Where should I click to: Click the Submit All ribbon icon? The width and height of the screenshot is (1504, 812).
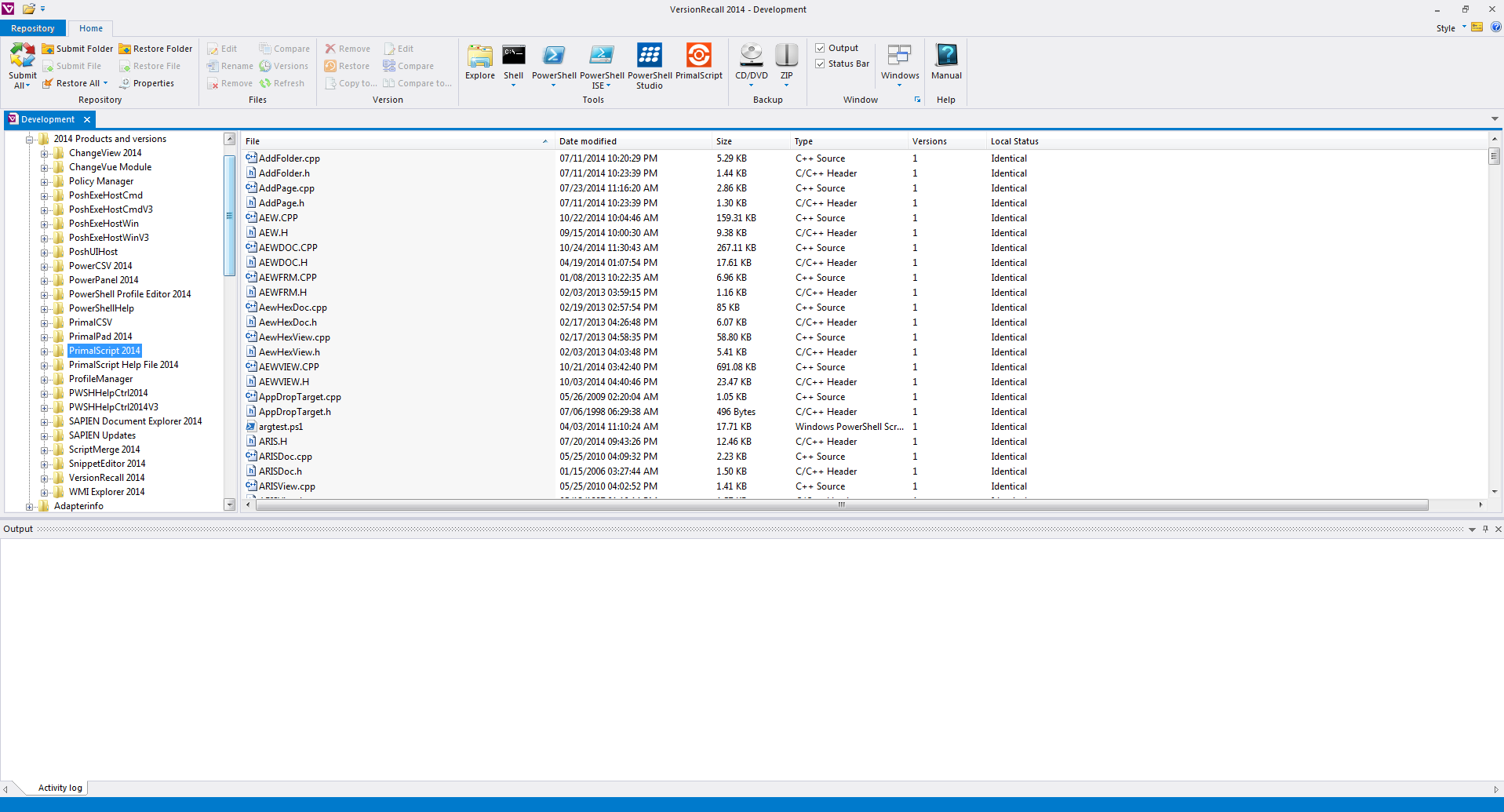(x=22, y=55)
